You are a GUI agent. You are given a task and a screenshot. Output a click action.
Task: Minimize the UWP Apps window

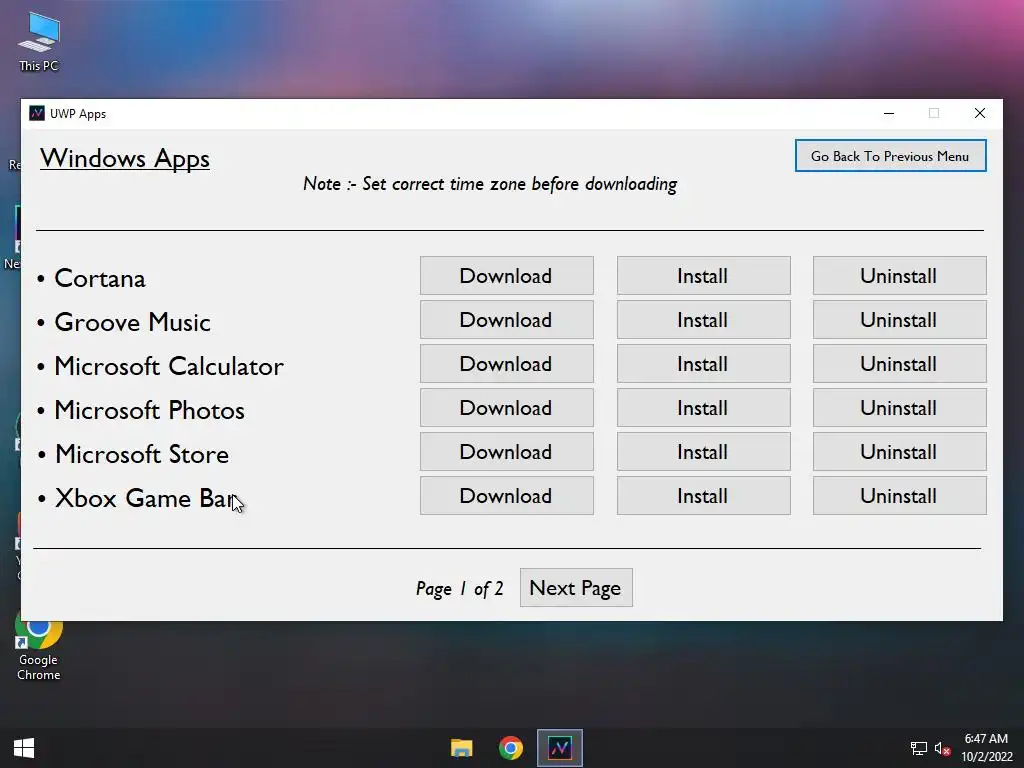(x=889, y=113)
